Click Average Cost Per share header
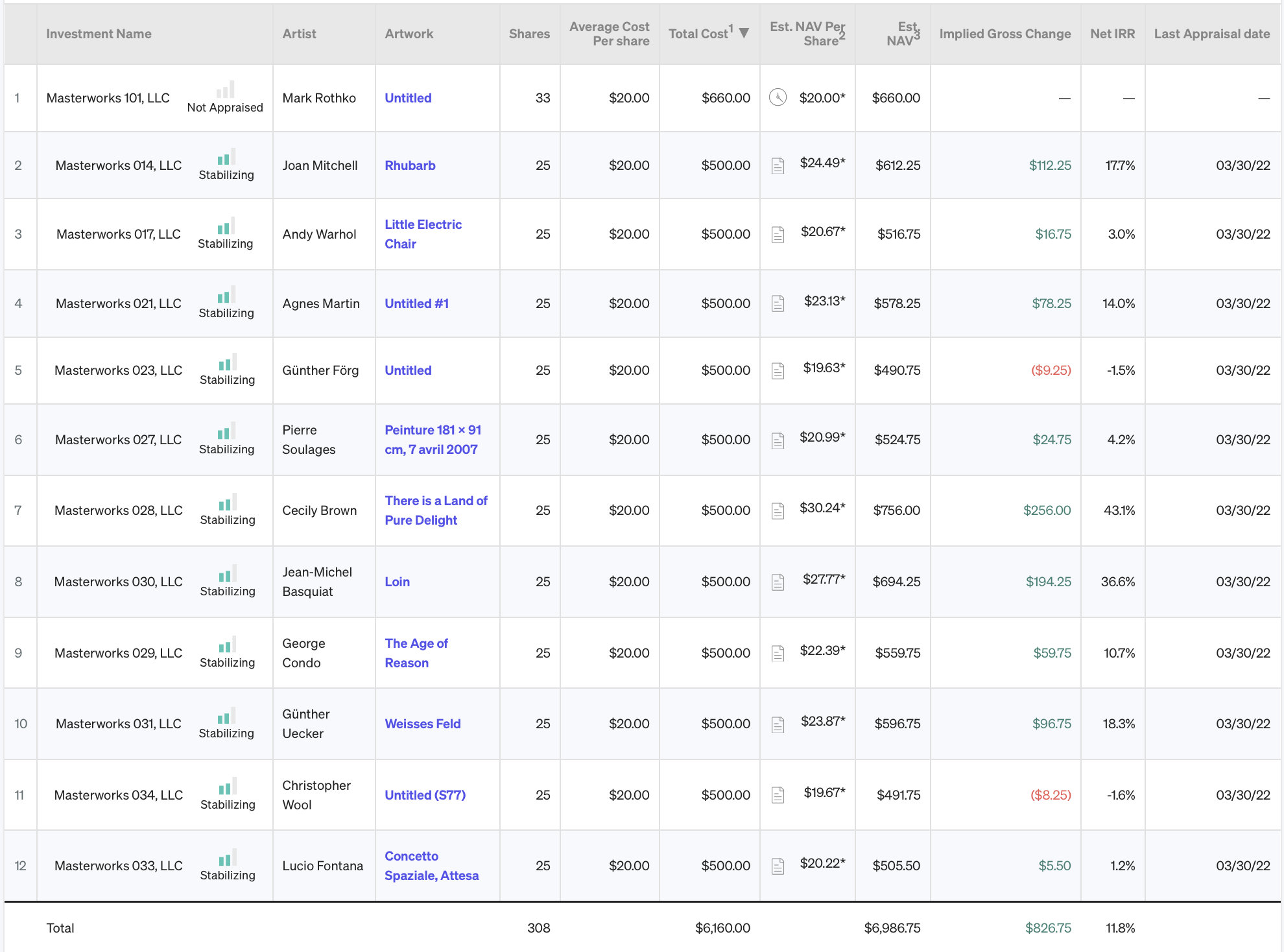 [609, 34]
